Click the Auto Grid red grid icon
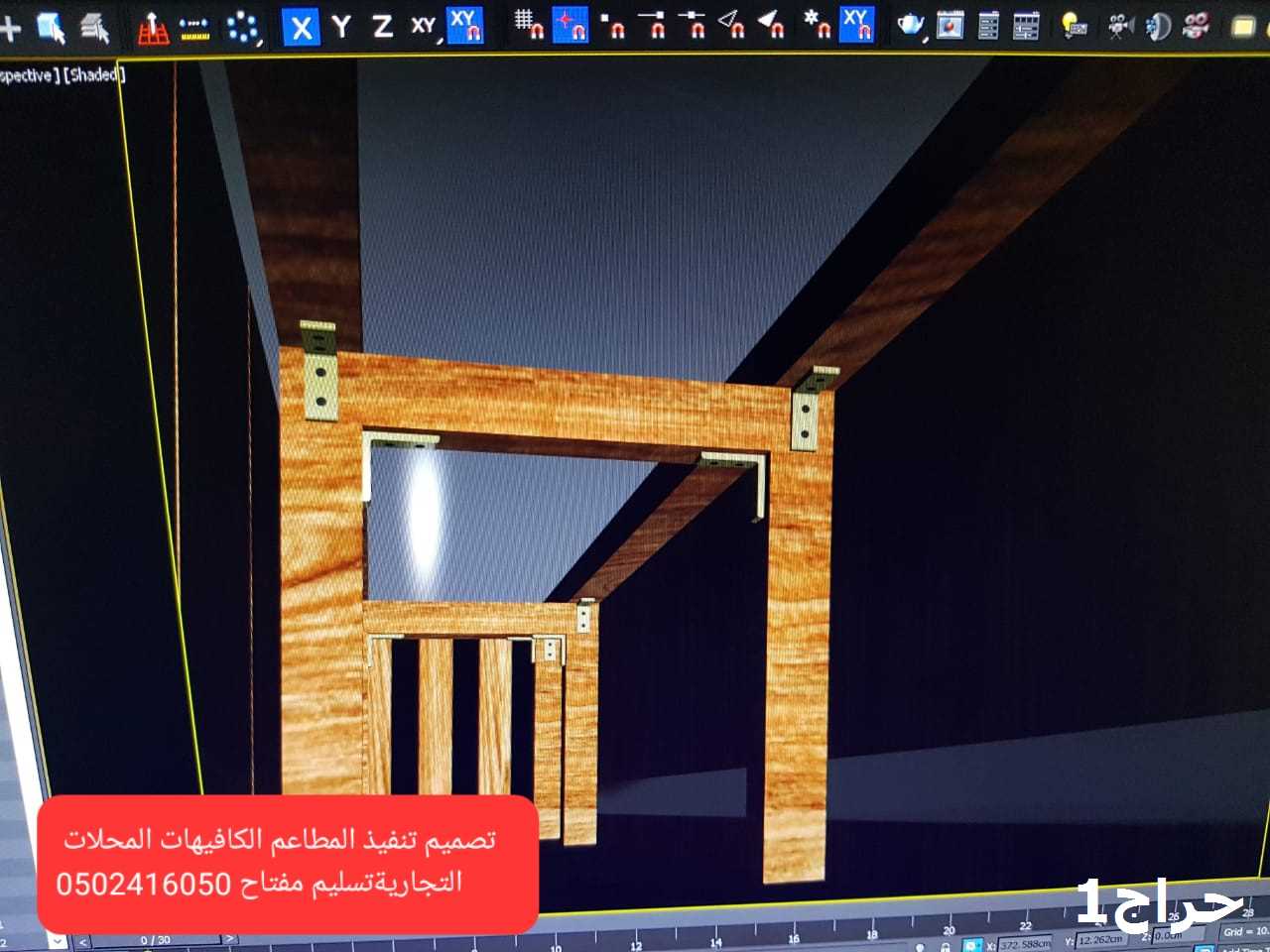Image resolution: width=1270 pixels, height=952 pixels. click(152, 28)
